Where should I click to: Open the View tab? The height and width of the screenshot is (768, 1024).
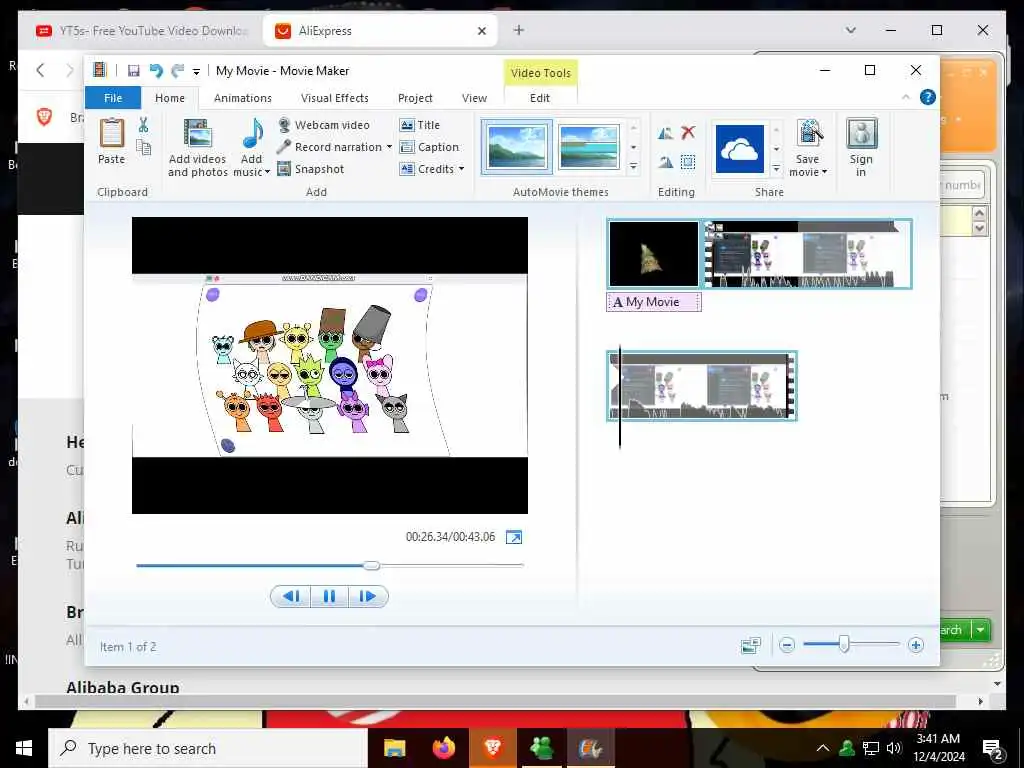tap(474, 98)
